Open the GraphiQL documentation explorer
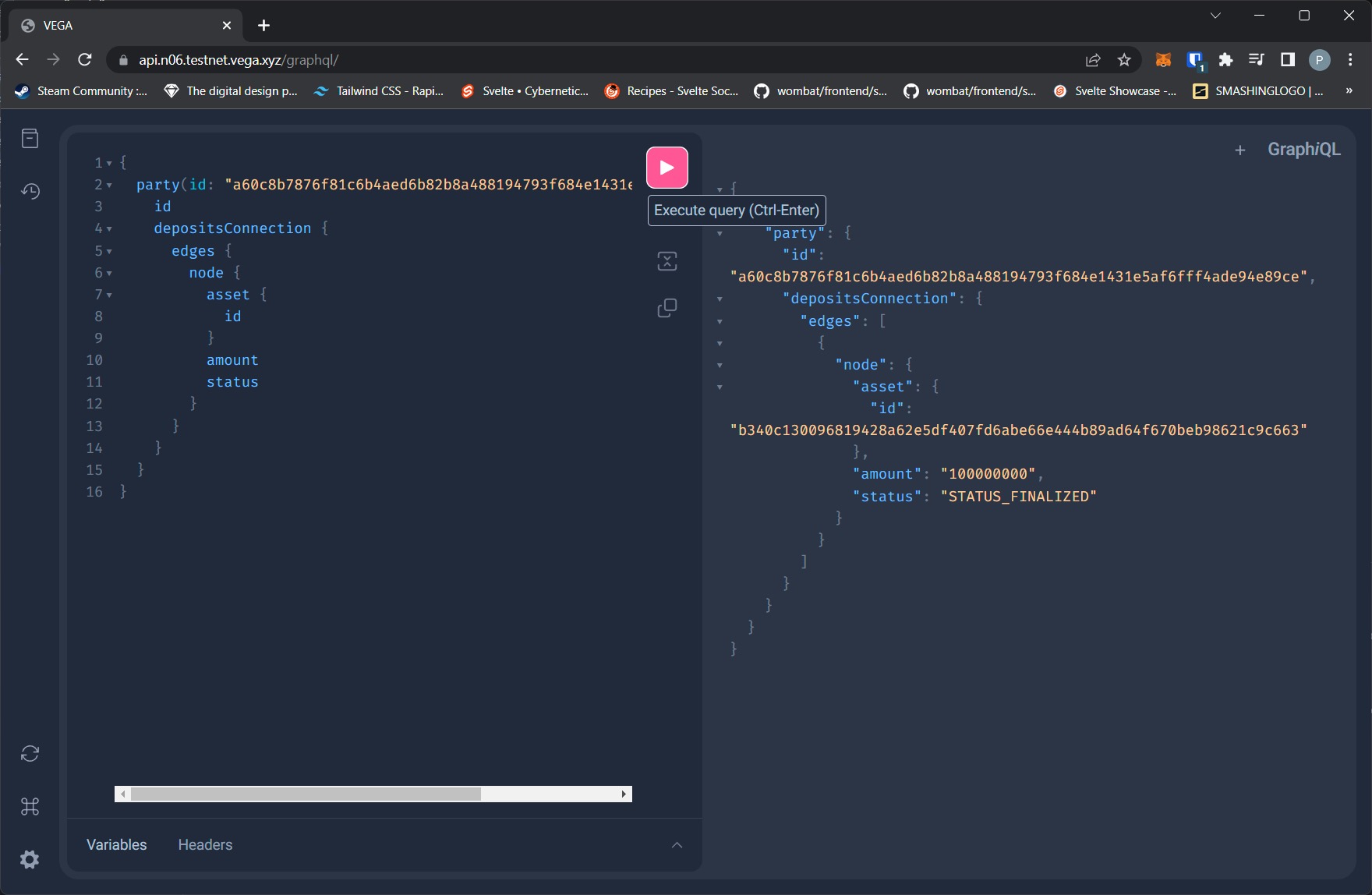Screen dimensions: 1372x895 (x=30, y=138)
